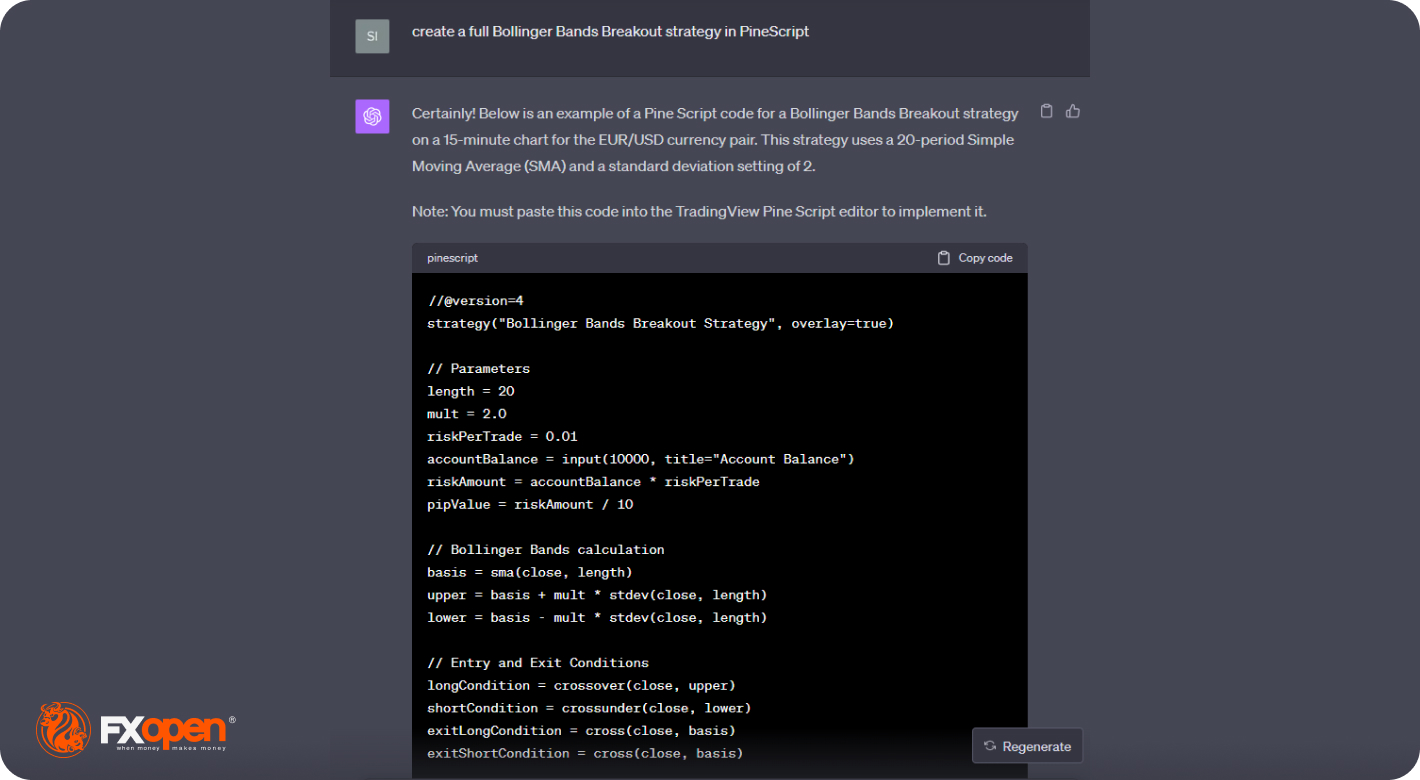This screenshot has width=1420, height=780.
Task: Click the FXOpen logo in the corner
Action: pos(135,729)
